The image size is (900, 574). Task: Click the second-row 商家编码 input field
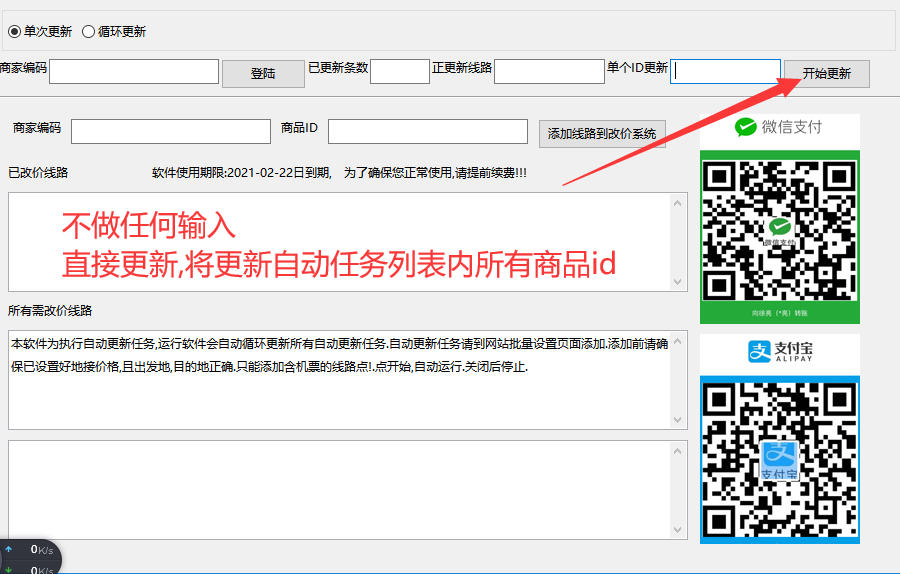171,131
